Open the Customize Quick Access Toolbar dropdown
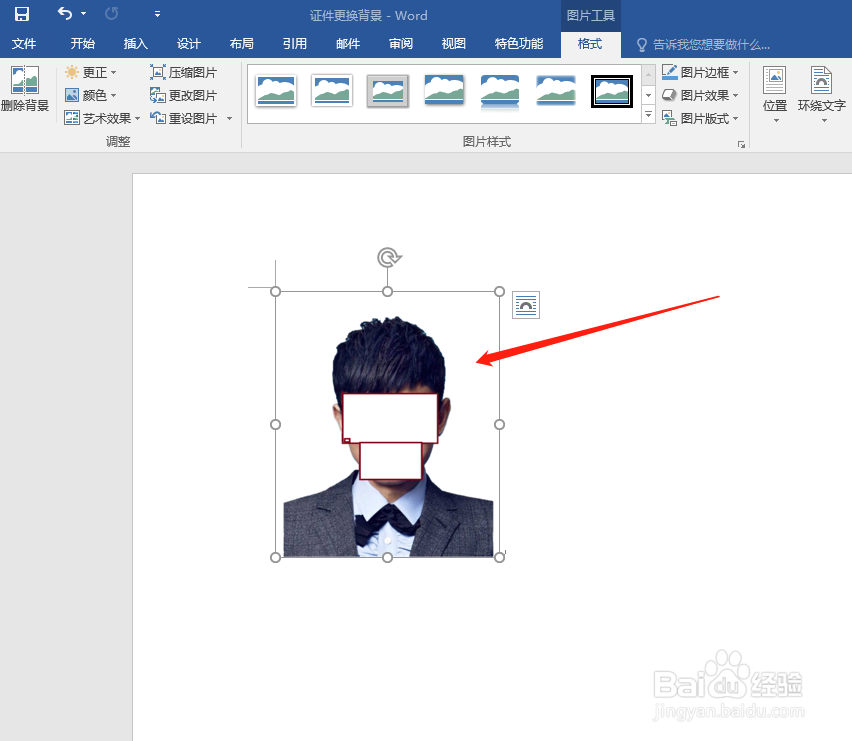This screenshot has height=741, width=852. click(x=157, y=14)
